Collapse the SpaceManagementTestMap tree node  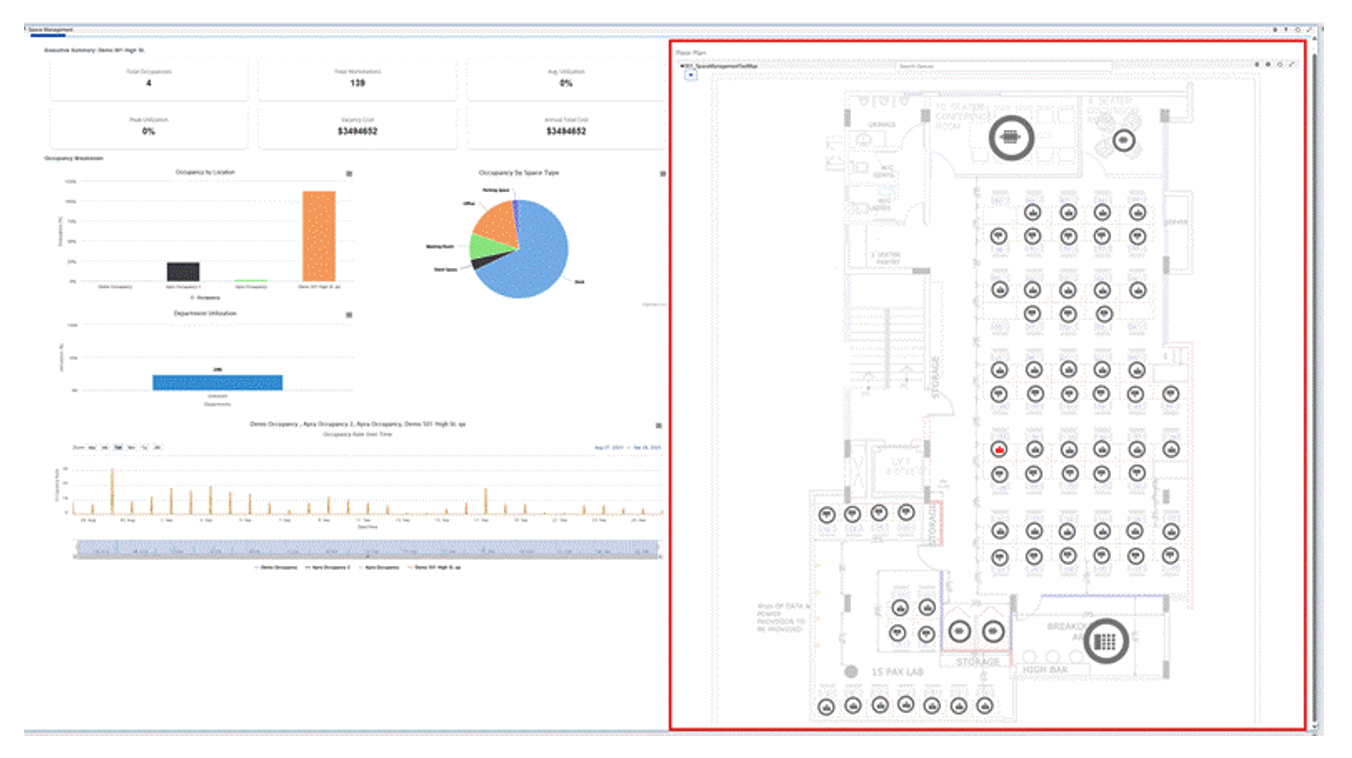pos(681,66)
